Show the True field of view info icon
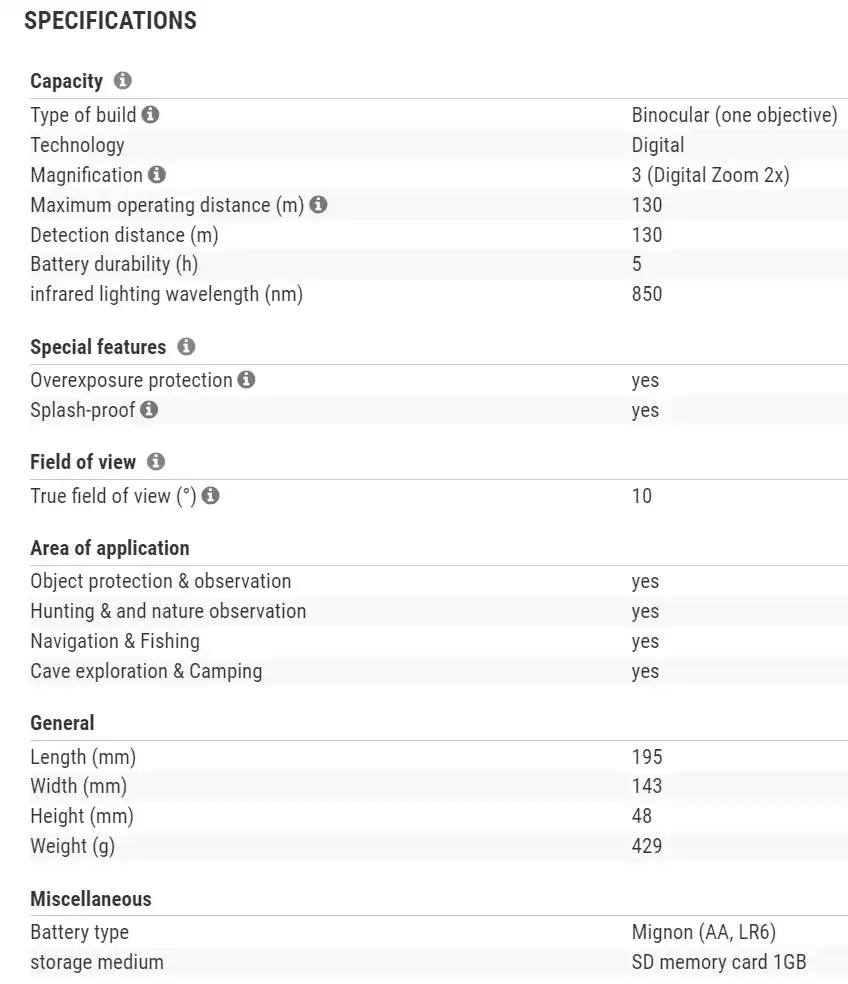Viewport: 848px width, 984px height. click(x=211, y=496)
